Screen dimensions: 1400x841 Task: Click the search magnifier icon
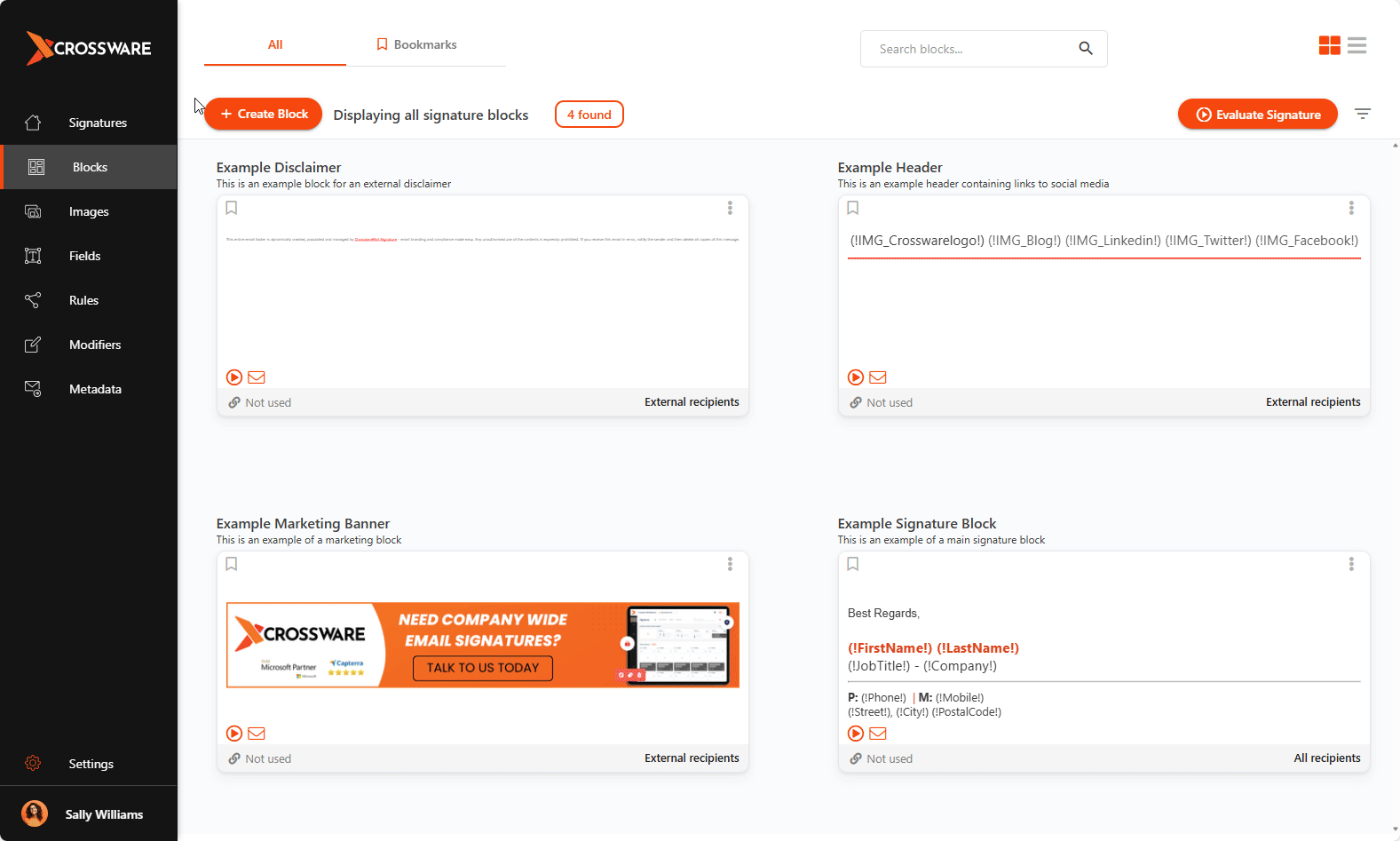tap(1085, 49)
